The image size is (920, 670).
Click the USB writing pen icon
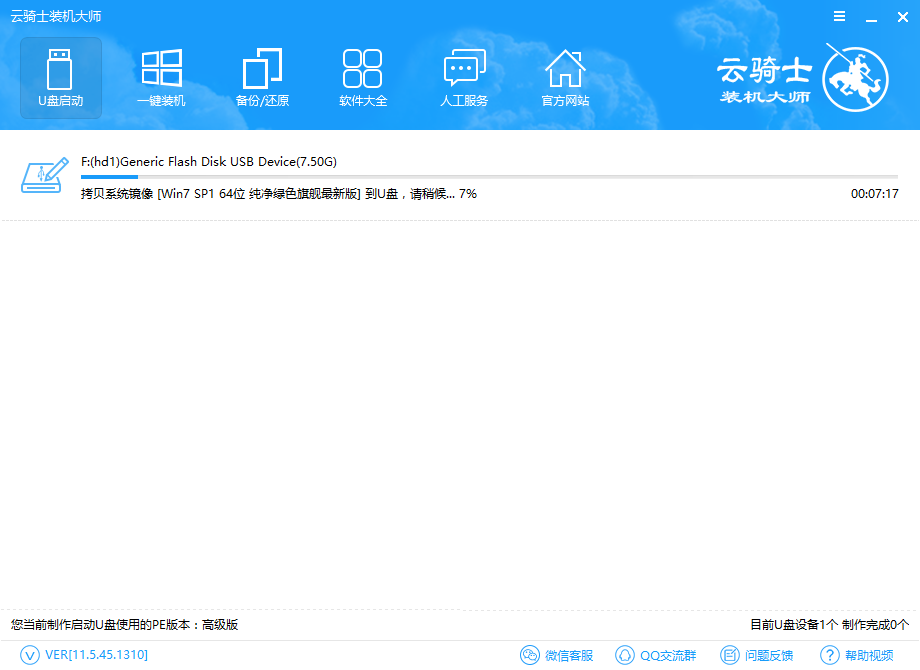(x=43, y=175)
